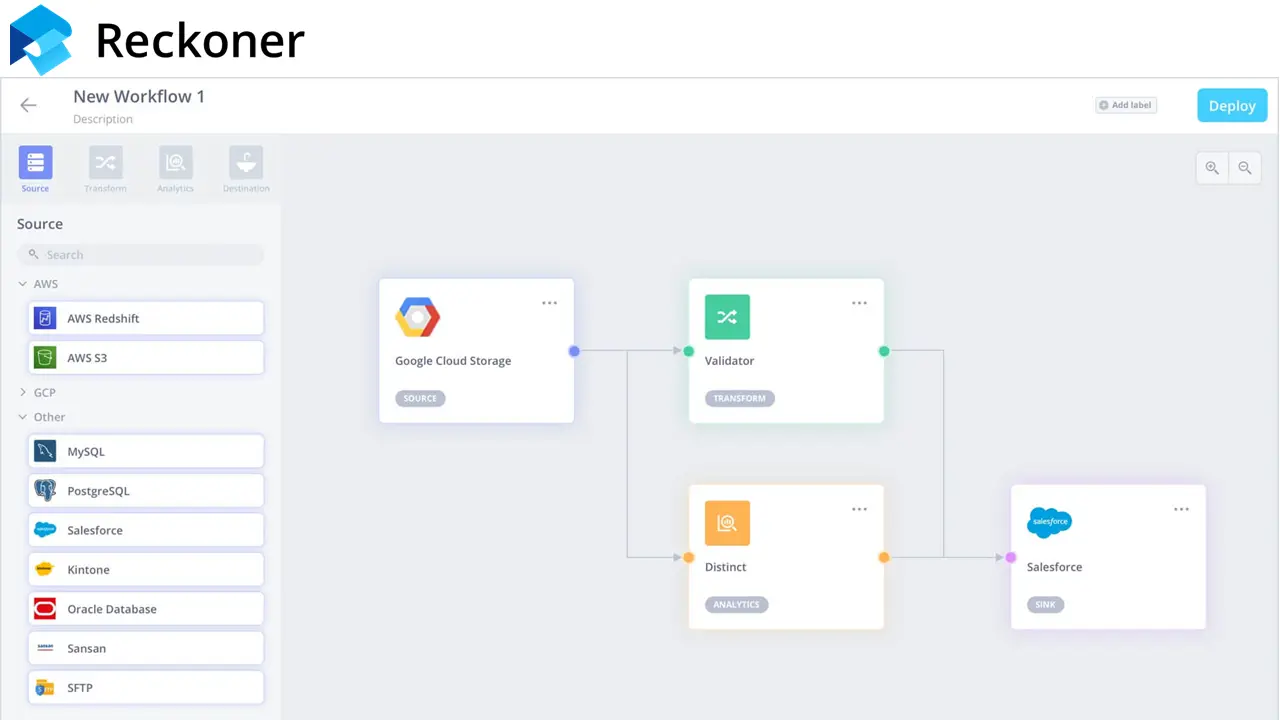The image size is (1280, 720).
Task: Click the Validator transform node icon
Action: click(x=727, y=317)
